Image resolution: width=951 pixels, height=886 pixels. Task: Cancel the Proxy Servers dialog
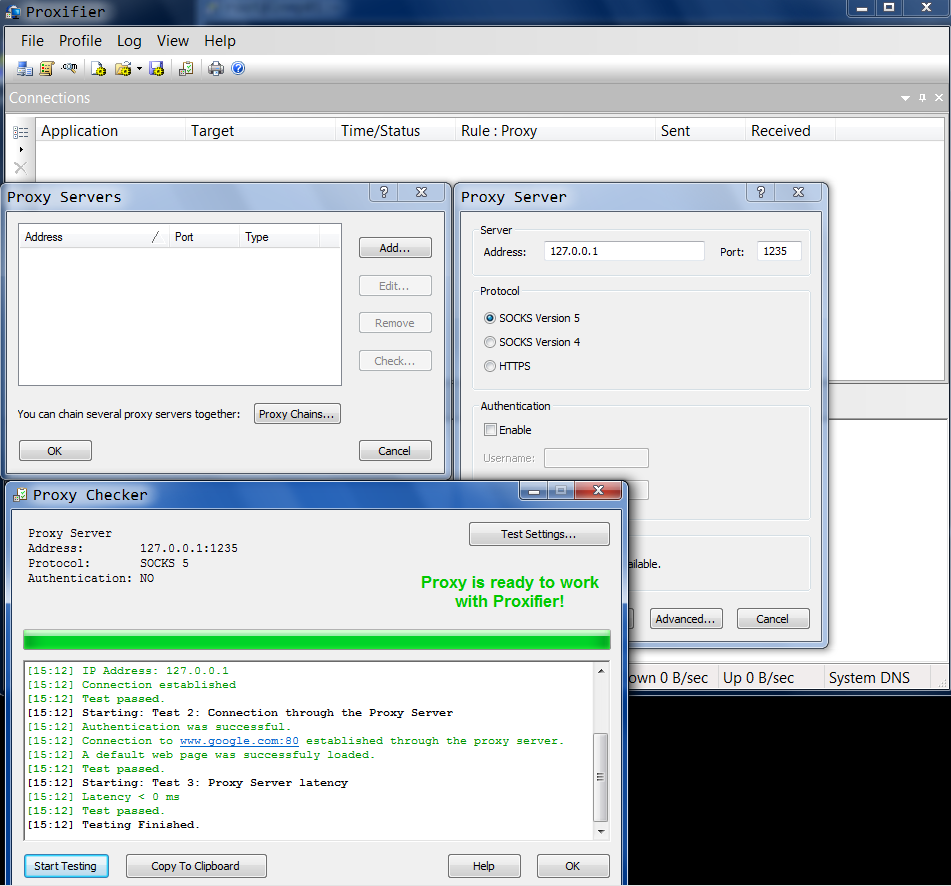[x=395, y=451]
